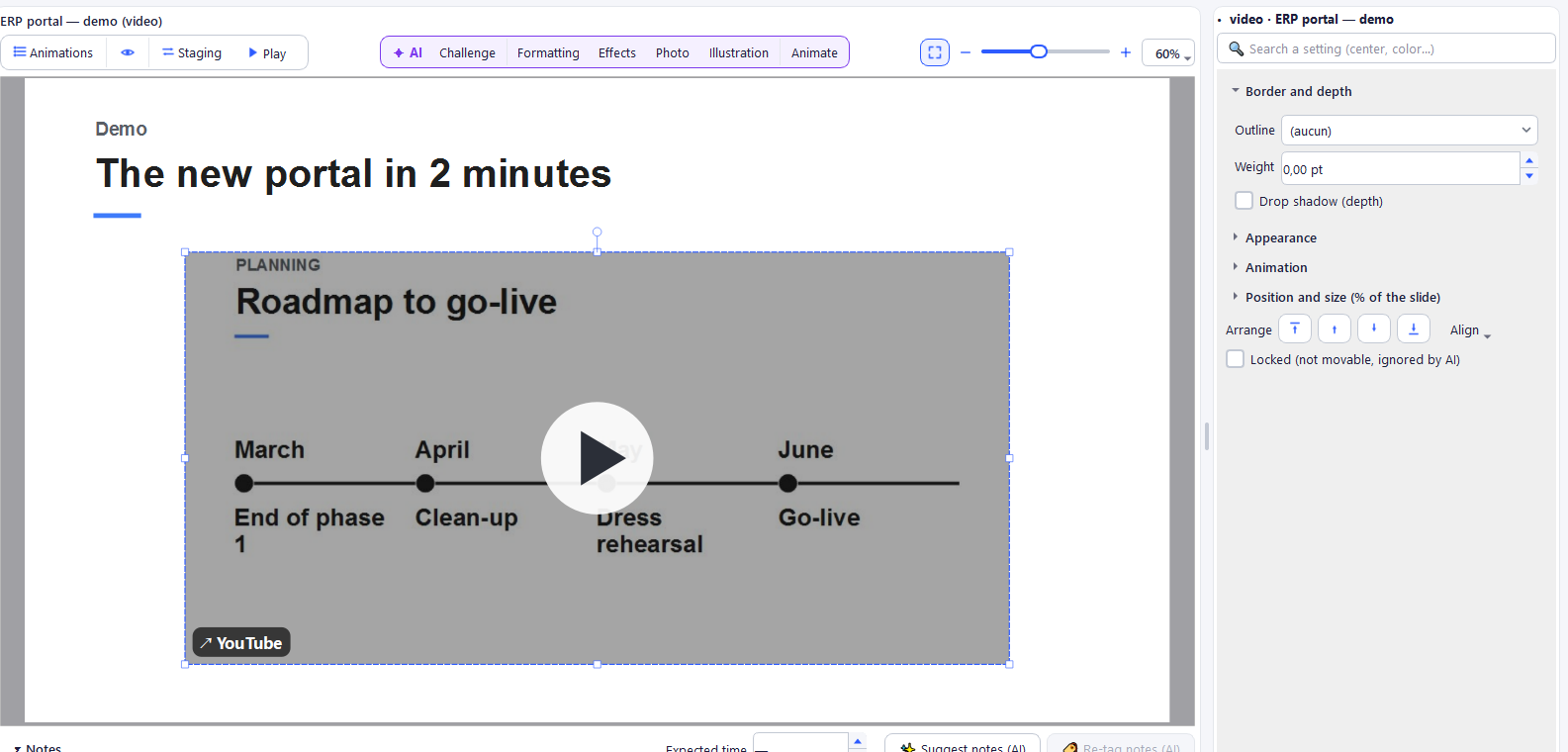
Task: Click the slide title text
Action: 354,174
